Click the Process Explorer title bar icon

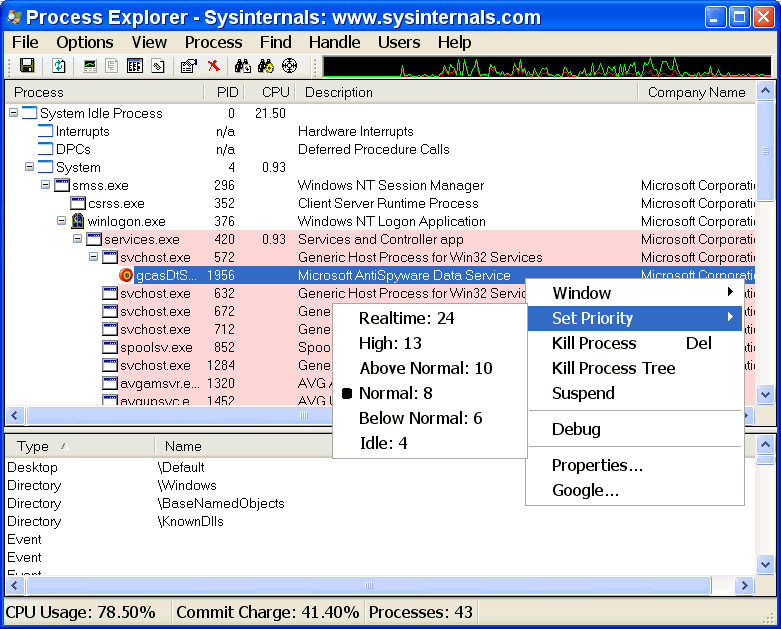tap(14, 17)
